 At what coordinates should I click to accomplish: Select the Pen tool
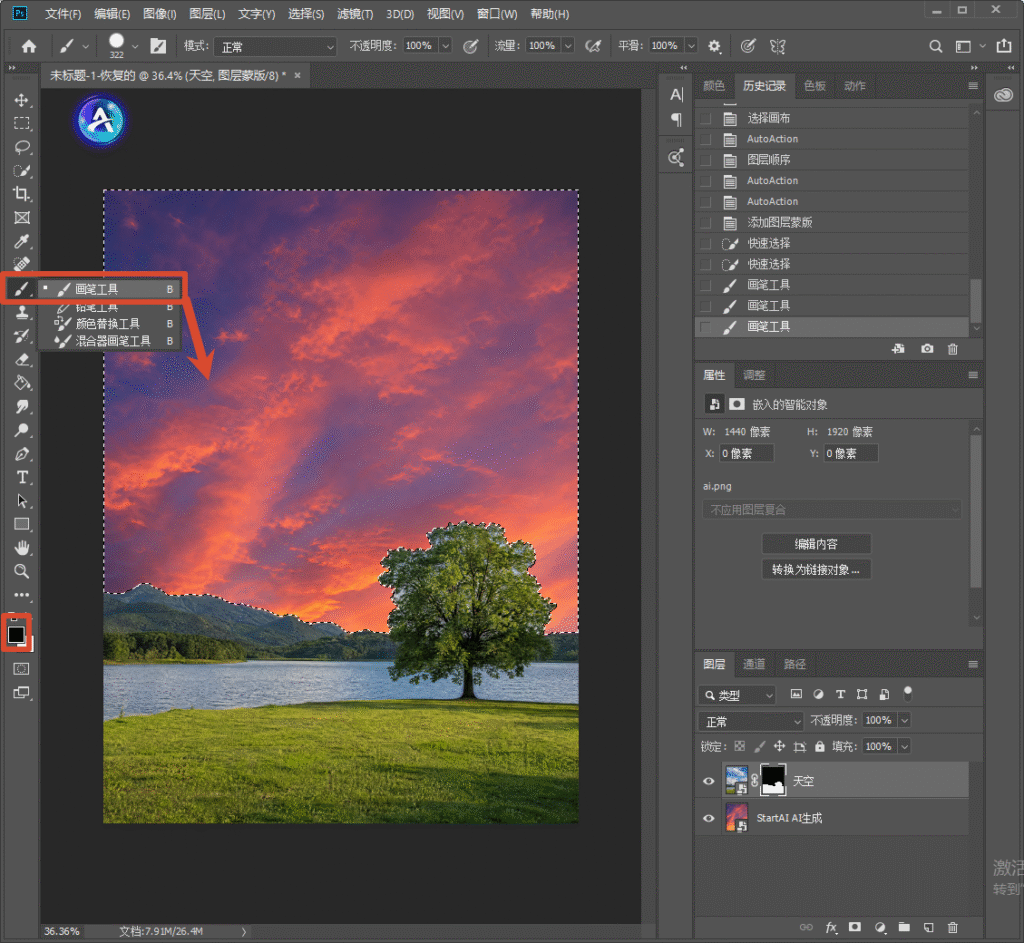click(x=22, y=454)
